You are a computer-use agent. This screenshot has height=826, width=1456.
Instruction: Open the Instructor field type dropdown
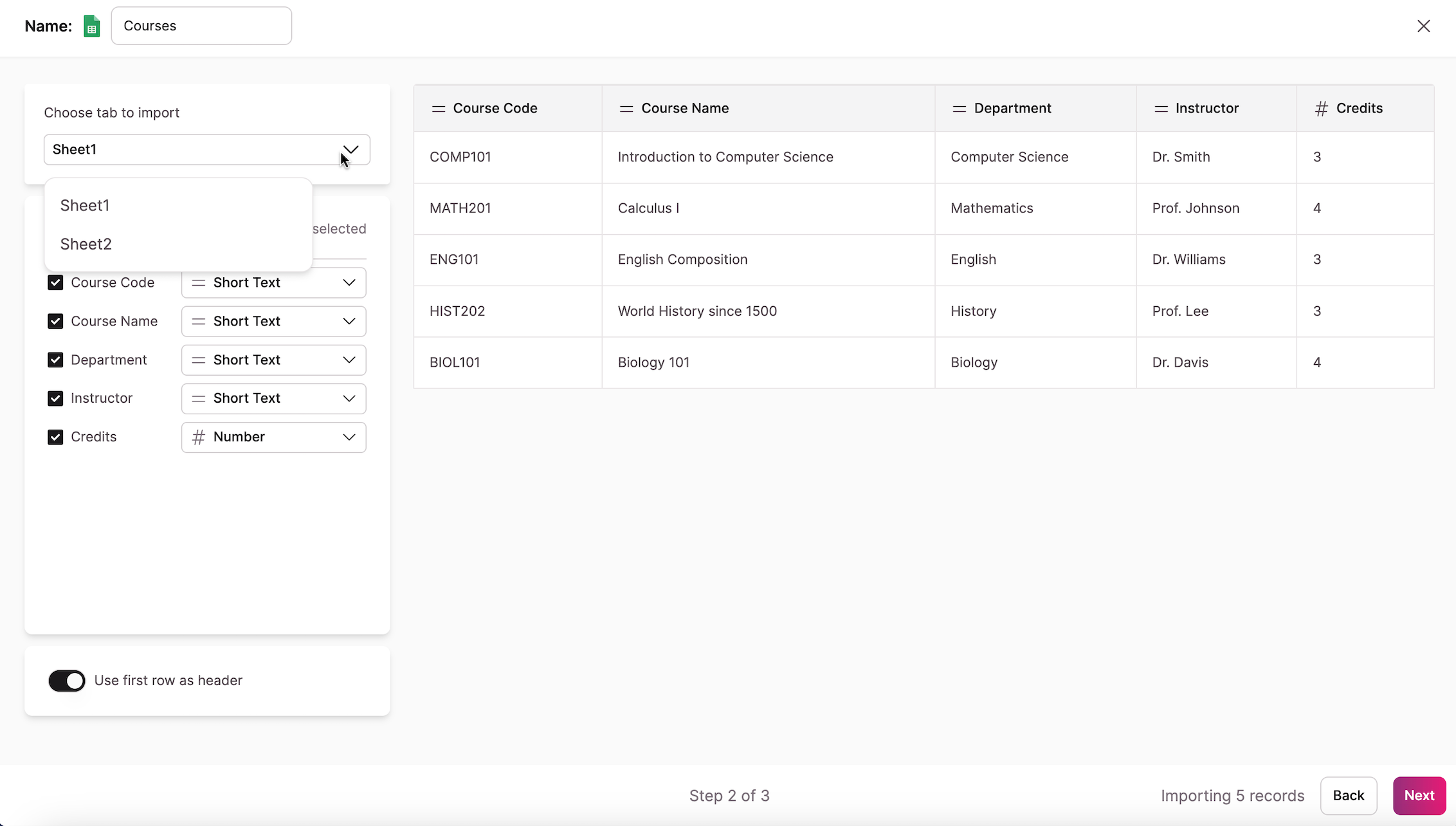274,398
